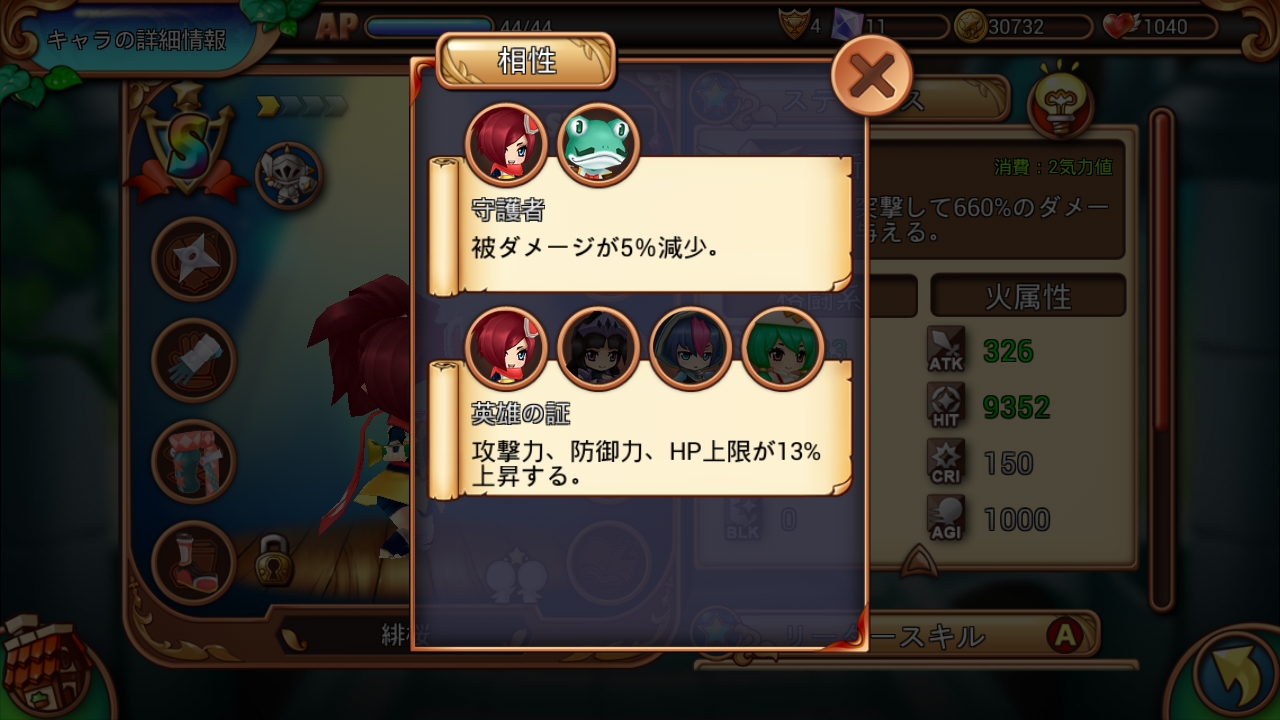Screen dimensions: 1280x720
Task: Tap the locked padlock slot
Action: coord(269,561)
